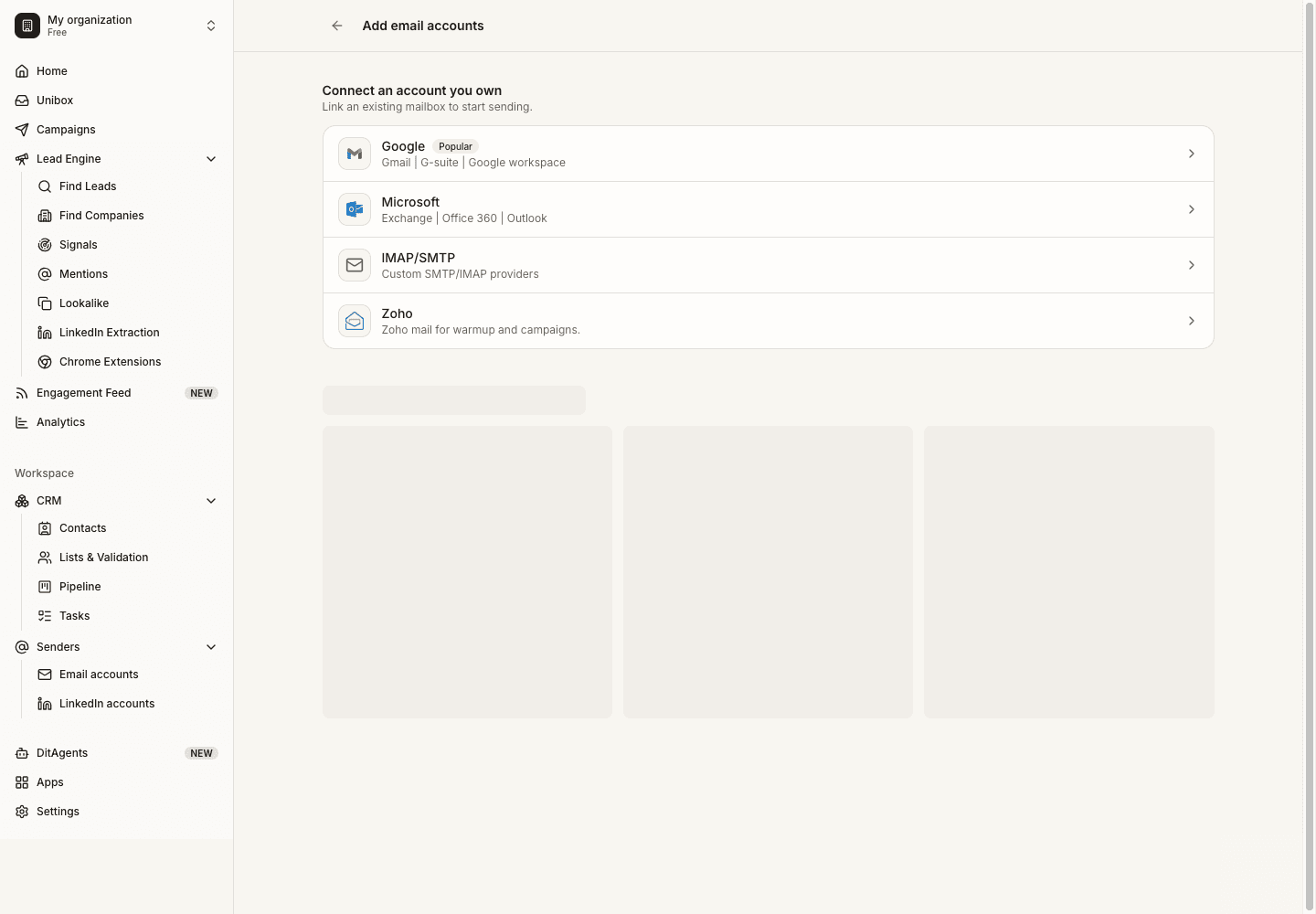The image size is (1316, 914).
Task: Click the Lookalike copy icon
Action: point(45,303)
